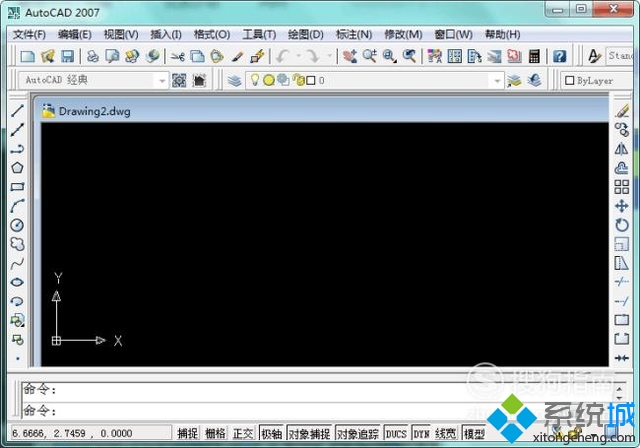
Task: Toggle 栅格 grid display in status bar
Action: [215, 433]
